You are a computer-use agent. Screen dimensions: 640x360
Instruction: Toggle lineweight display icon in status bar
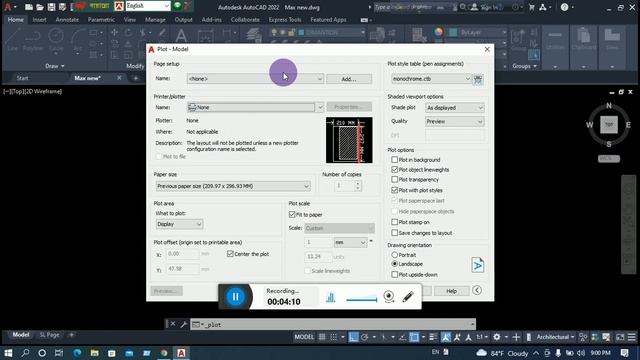[433, 337]
